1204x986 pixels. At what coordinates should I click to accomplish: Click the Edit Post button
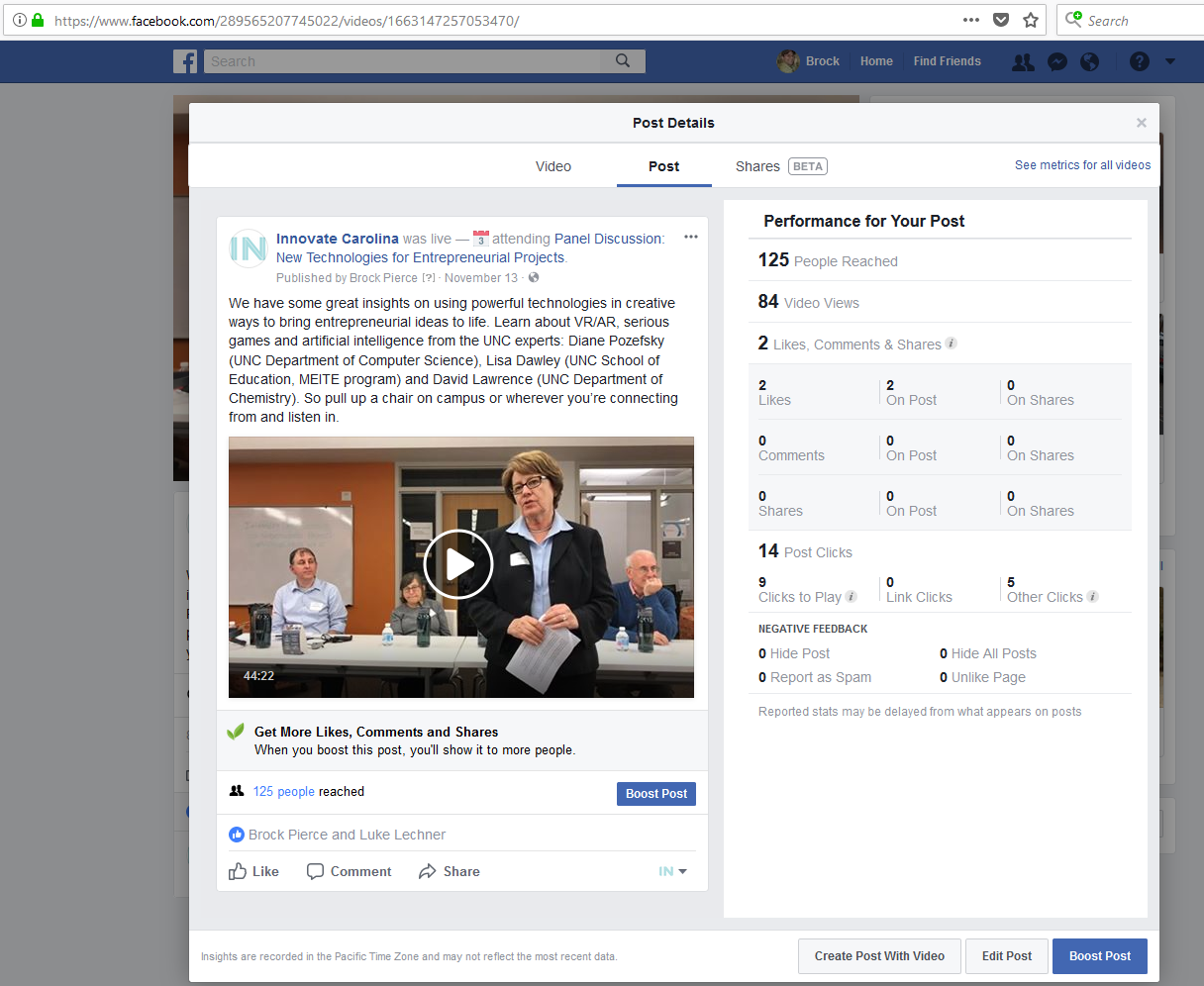[1007, 956]
